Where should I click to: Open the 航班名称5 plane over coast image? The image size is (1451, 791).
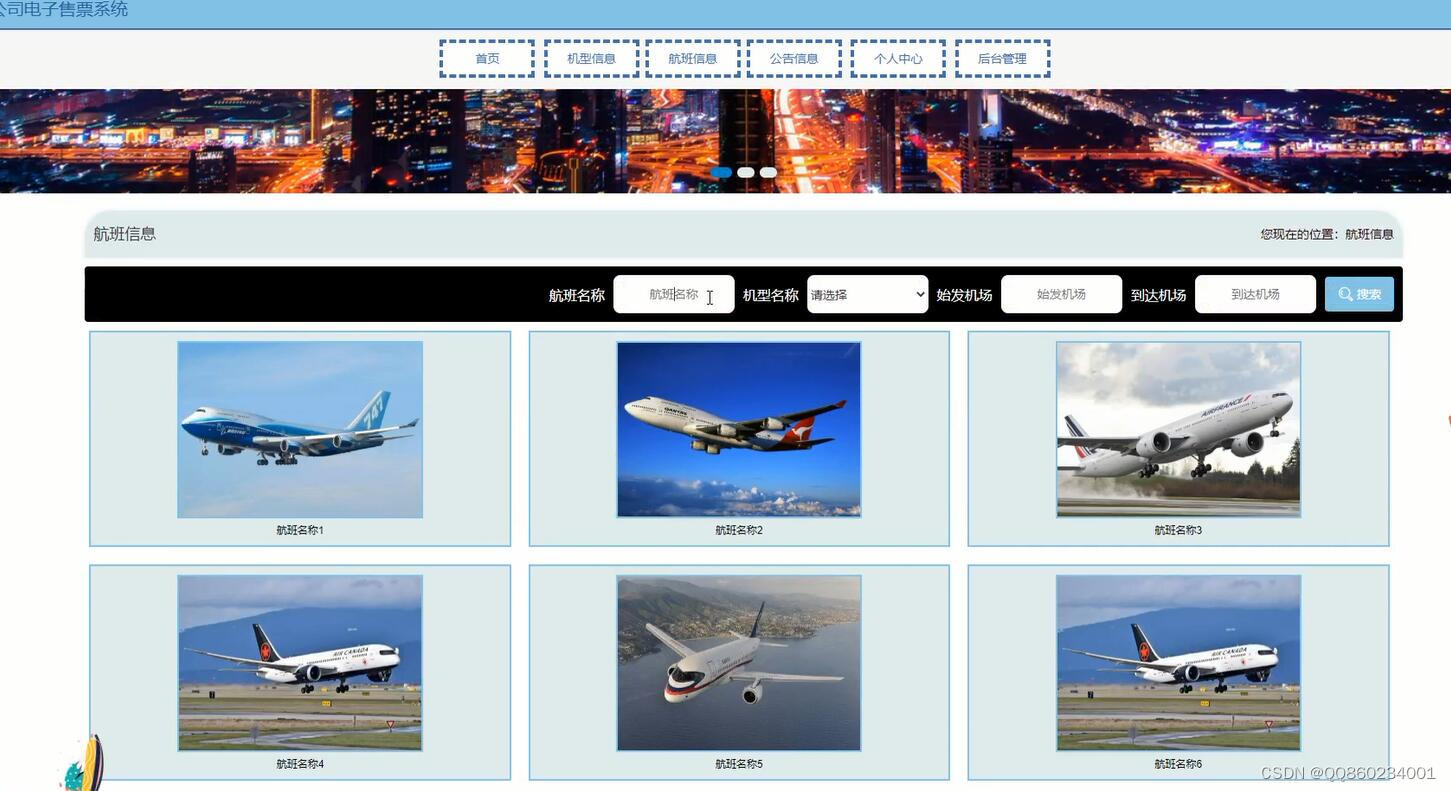739,663
